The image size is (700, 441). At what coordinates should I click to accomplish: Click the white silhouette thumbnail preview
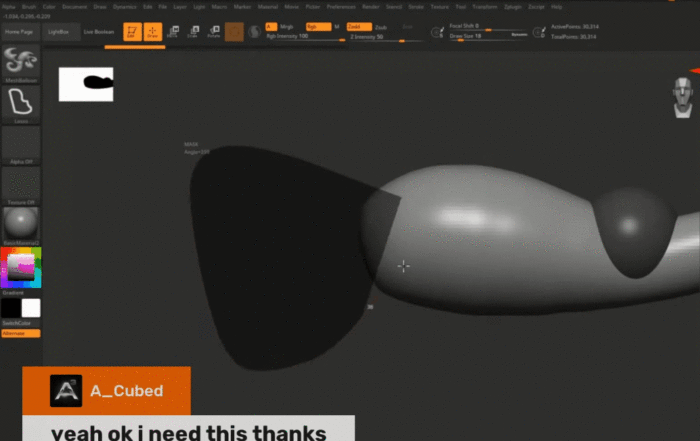click(x=86, y=84)
